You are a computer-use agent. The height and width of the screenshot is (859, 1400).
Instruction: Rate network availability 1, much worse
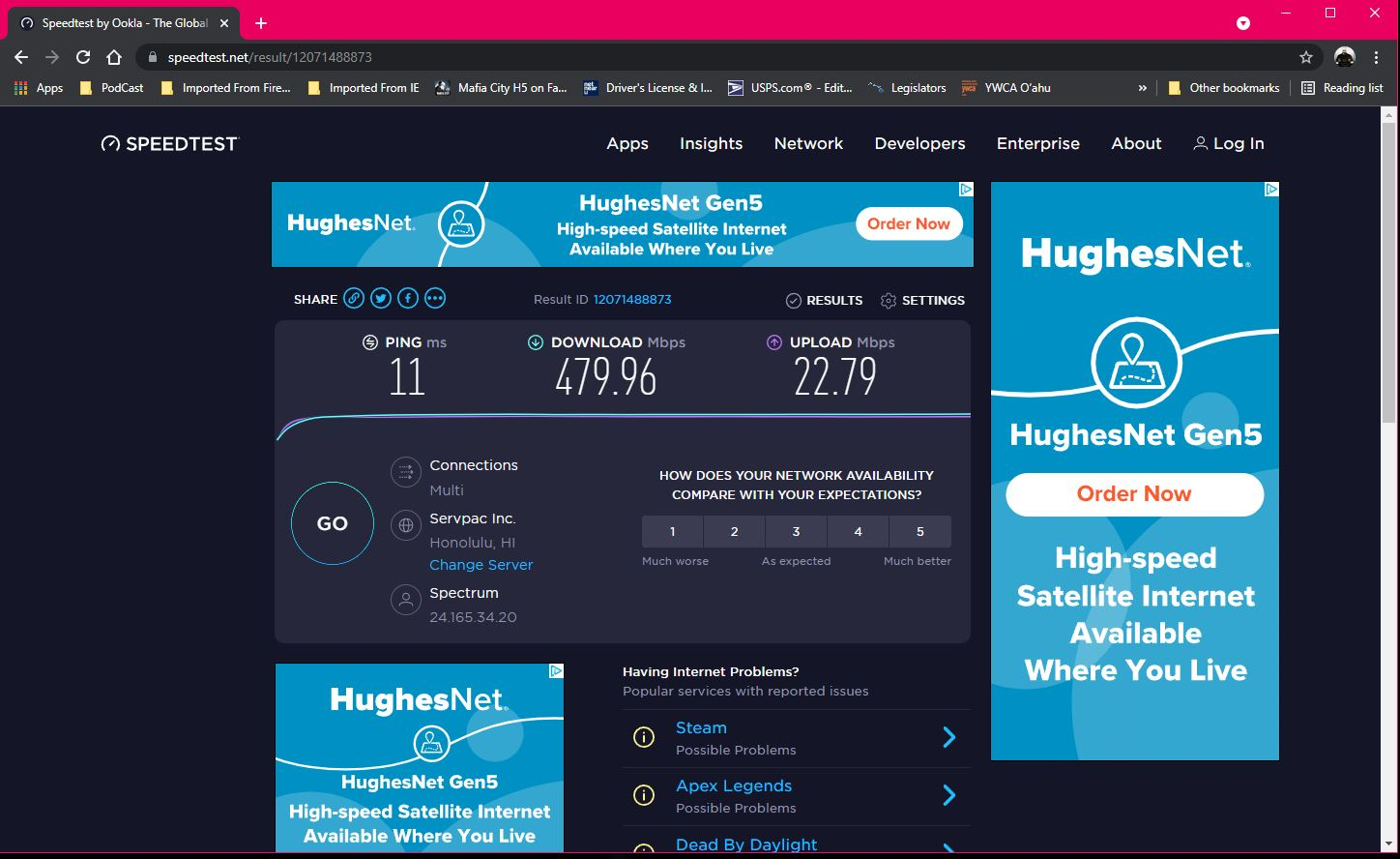click(673, 532)
